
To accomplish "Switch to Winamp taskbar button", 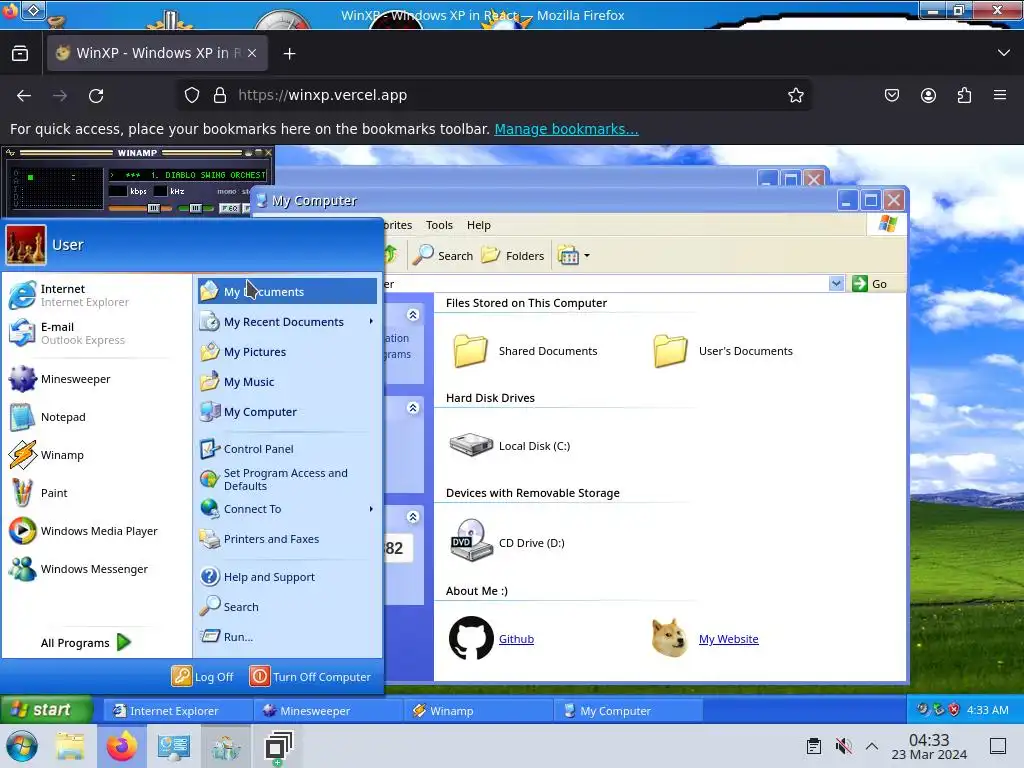I will (478, 711).
